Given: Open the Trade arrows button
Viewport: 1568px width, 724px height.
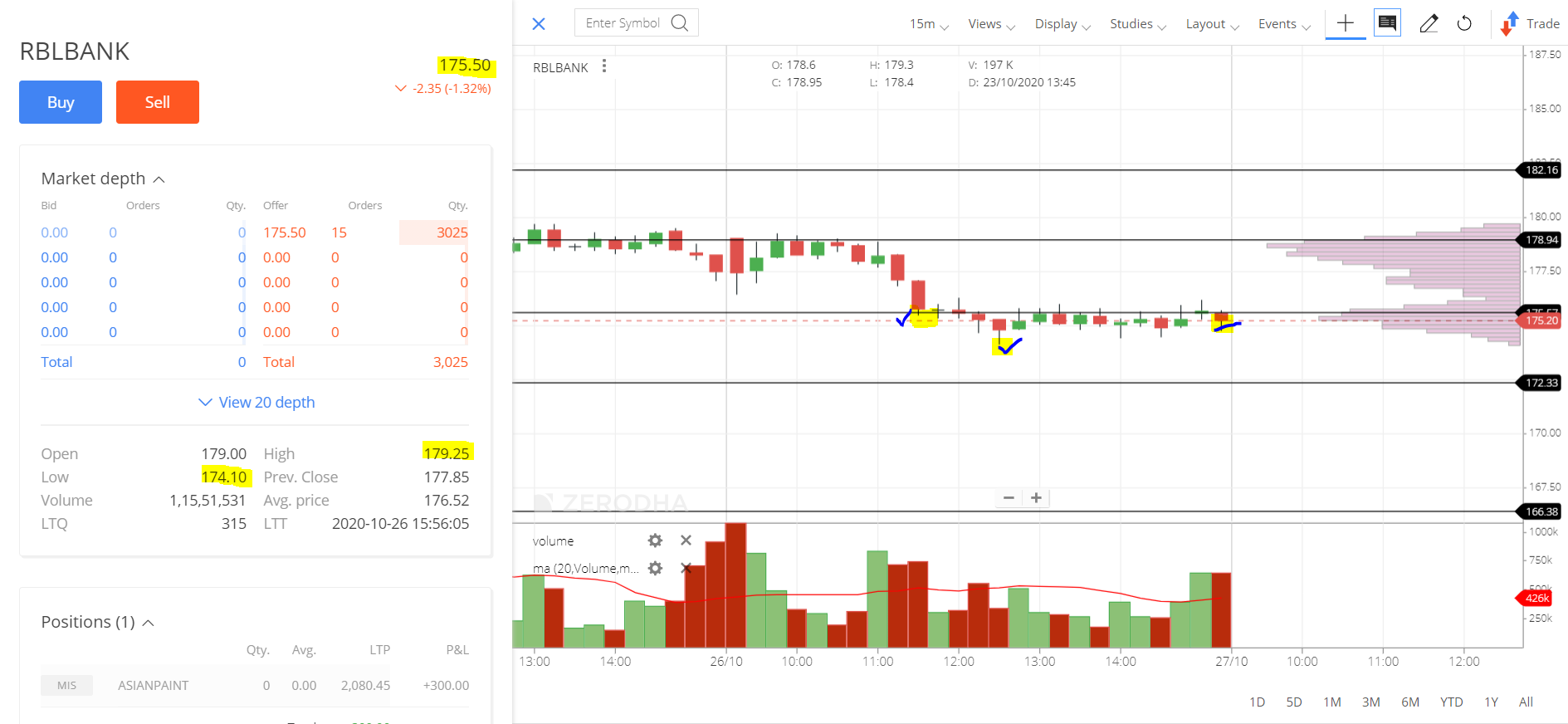Looking at the screenshot, I should pyautogui.click(x=1530, y=23).
